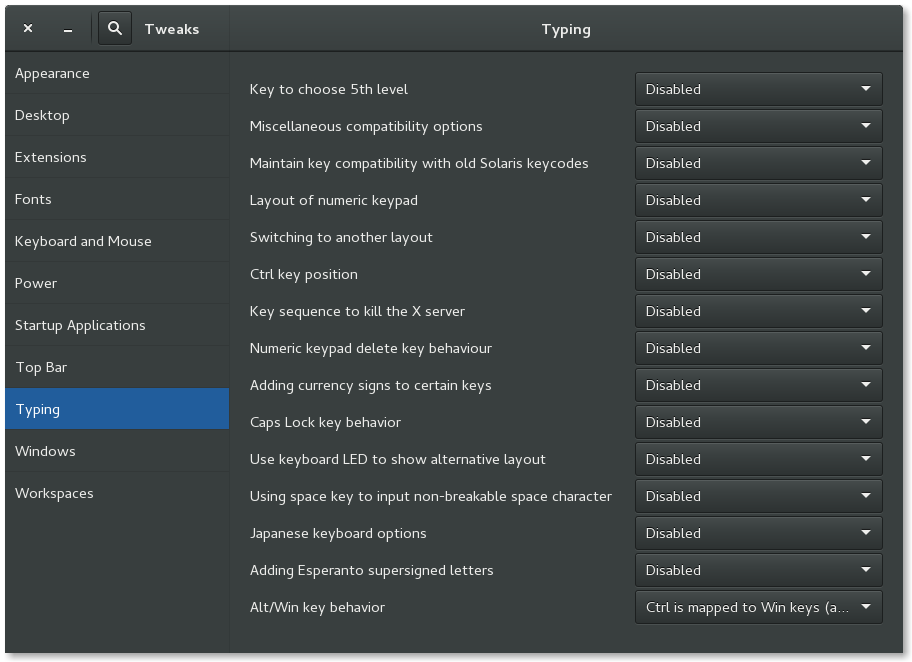This screenshot has height=662, width=912.
Task: Open Key sequence to kill X server dropdown
Action: coord(758,312)
